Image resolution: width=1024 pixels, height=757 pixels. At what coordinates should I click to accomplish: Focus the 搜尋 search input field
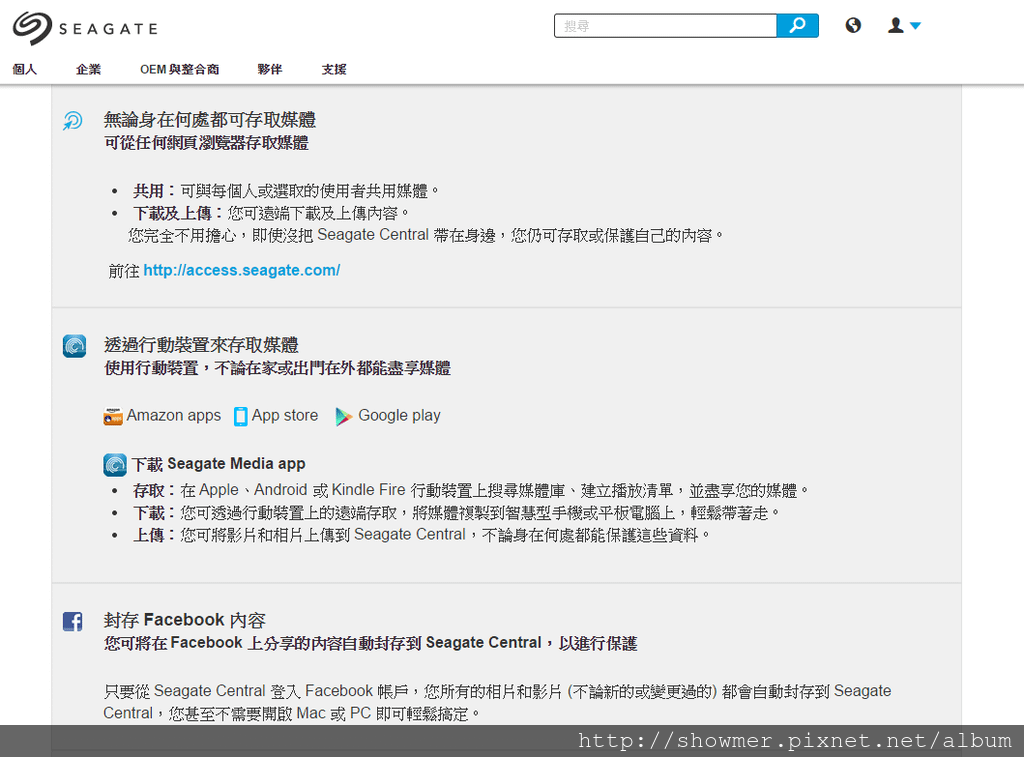pos(665,26)
